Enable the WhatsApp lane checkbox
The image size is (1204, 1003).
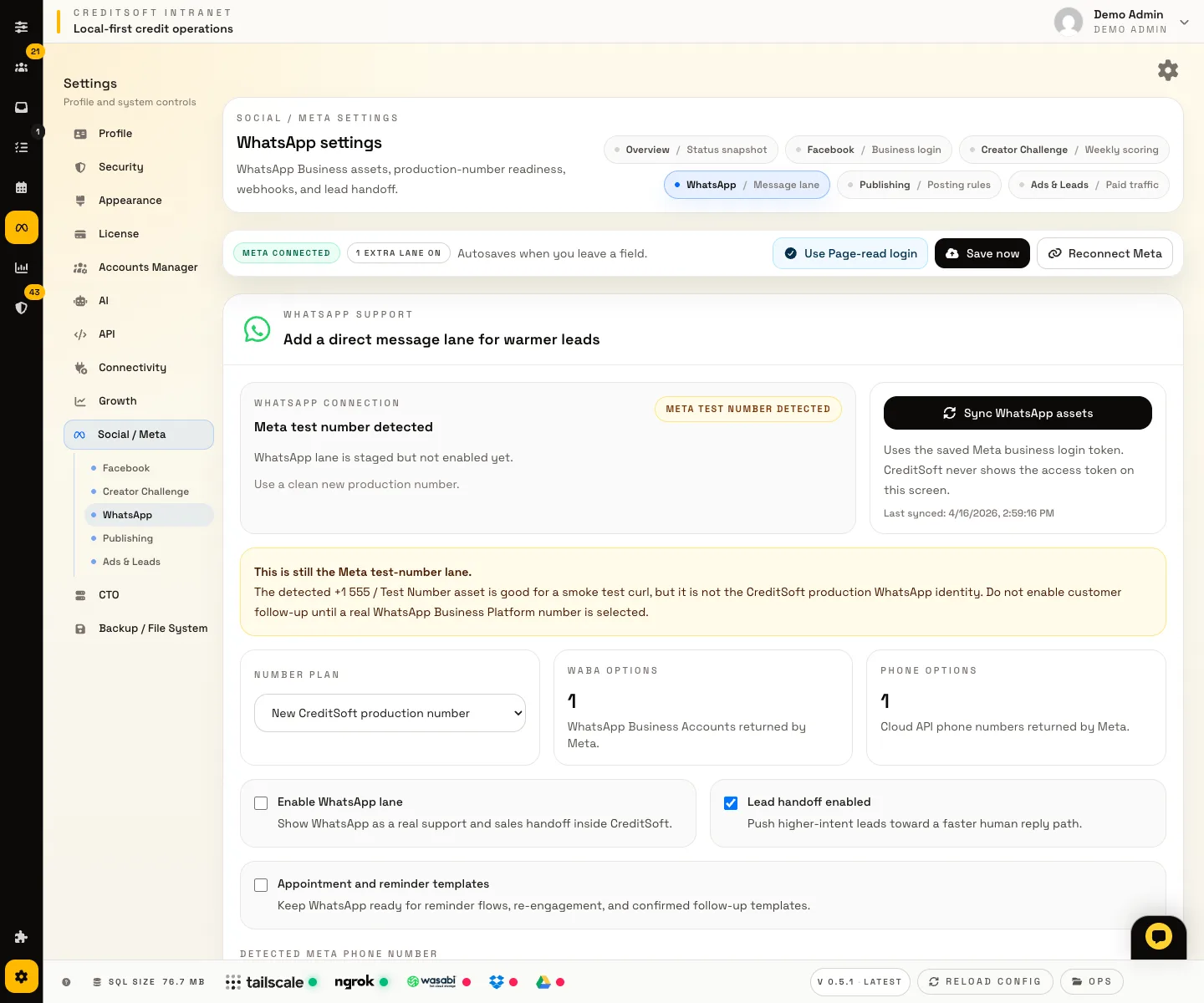coord(261,803)
